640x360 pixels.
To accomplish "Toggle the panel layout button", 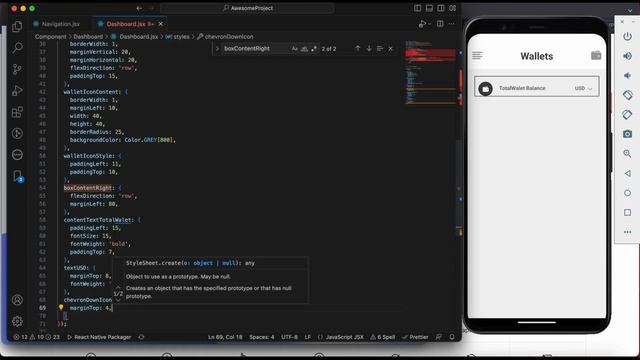I will pyautogui.click(x=429, y=8).
